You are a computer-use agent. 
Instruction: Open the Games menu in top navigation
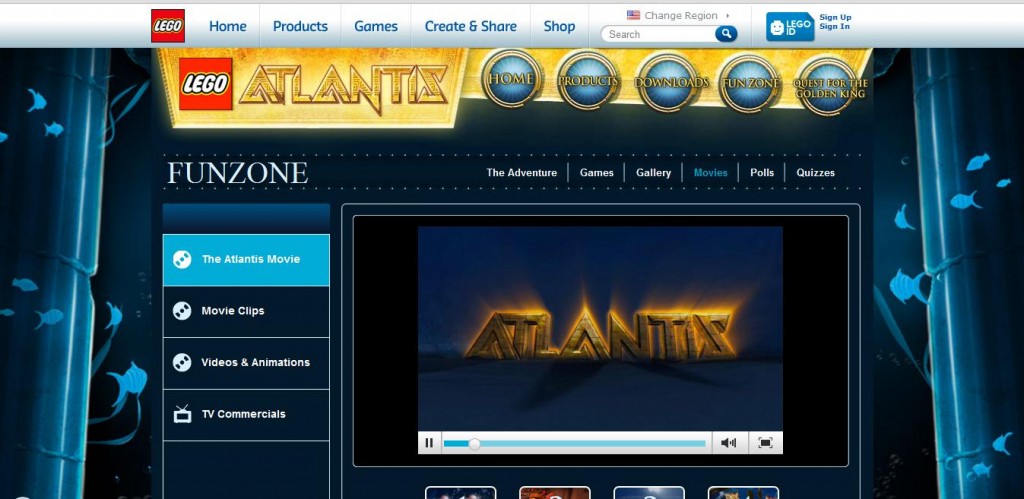[x=376, y=26]
